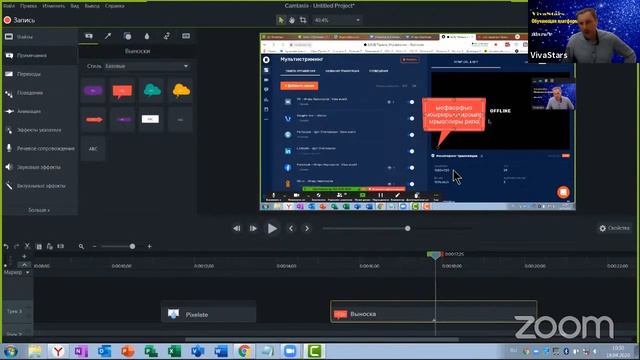This screenshot has height=360, width=640.
Task: Open the Справка menu
Action: pos(115,6)
